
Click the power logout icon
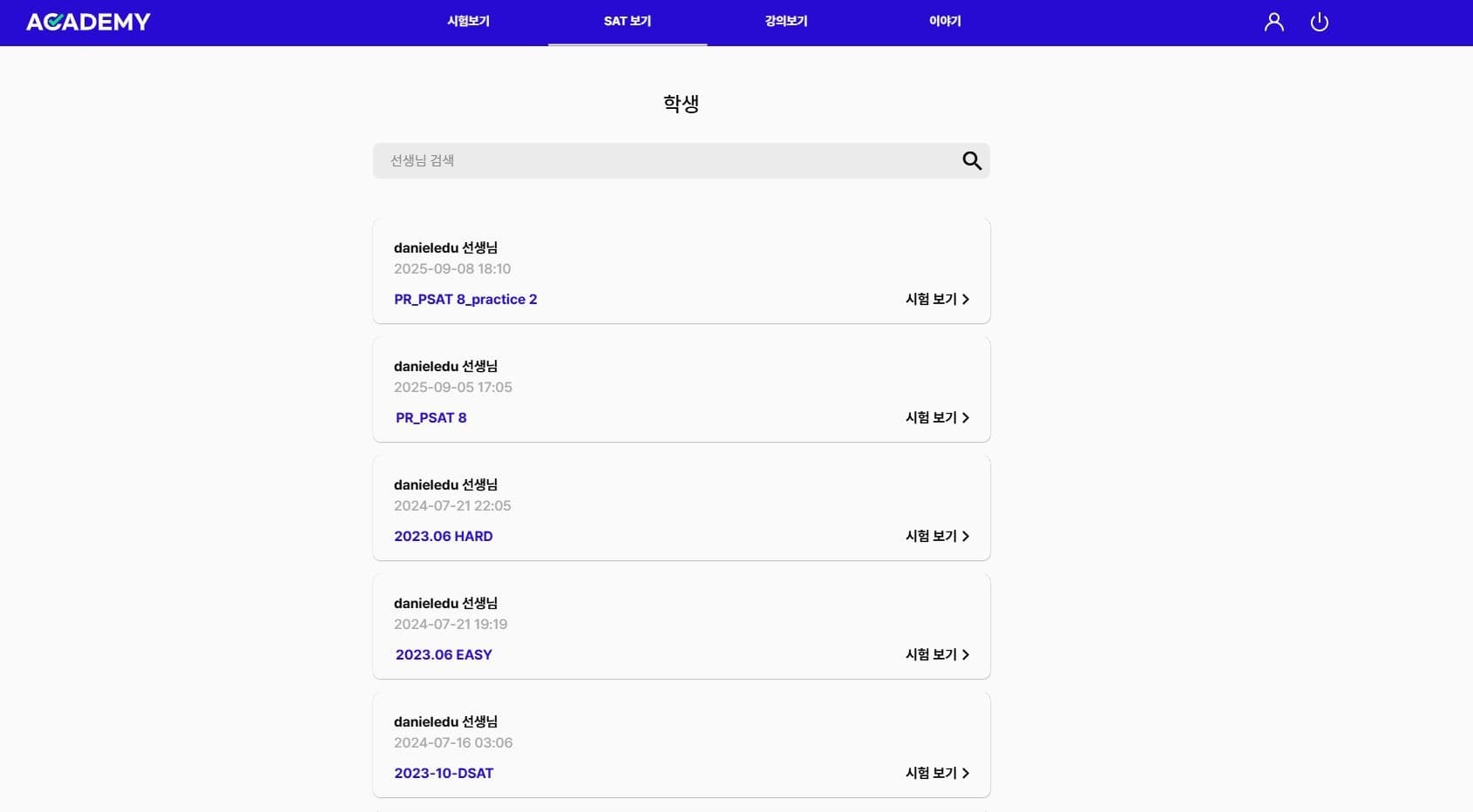(1319, 22)
